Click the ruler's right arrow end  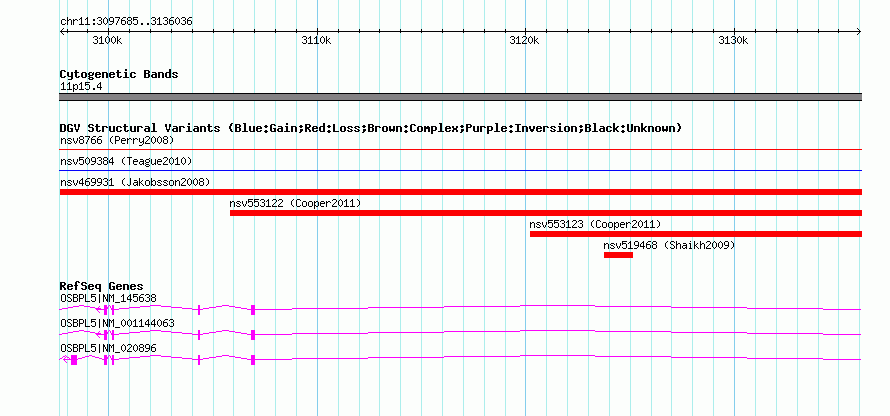pos(859,32)
